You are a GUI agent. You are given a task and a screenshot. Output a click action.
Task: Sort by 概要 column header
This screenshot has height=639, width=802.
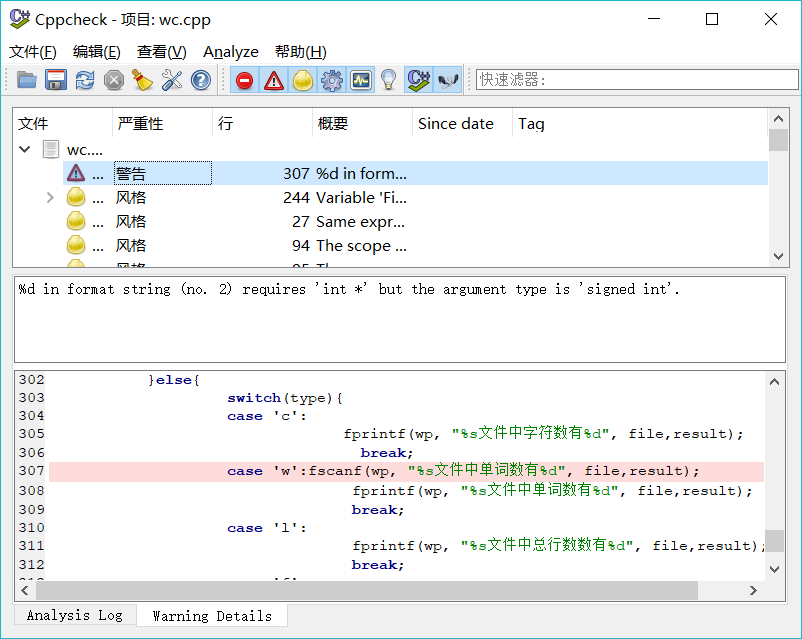363,123
